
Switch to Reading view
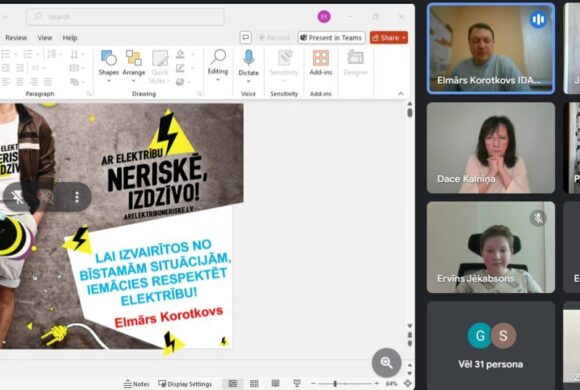275,384
